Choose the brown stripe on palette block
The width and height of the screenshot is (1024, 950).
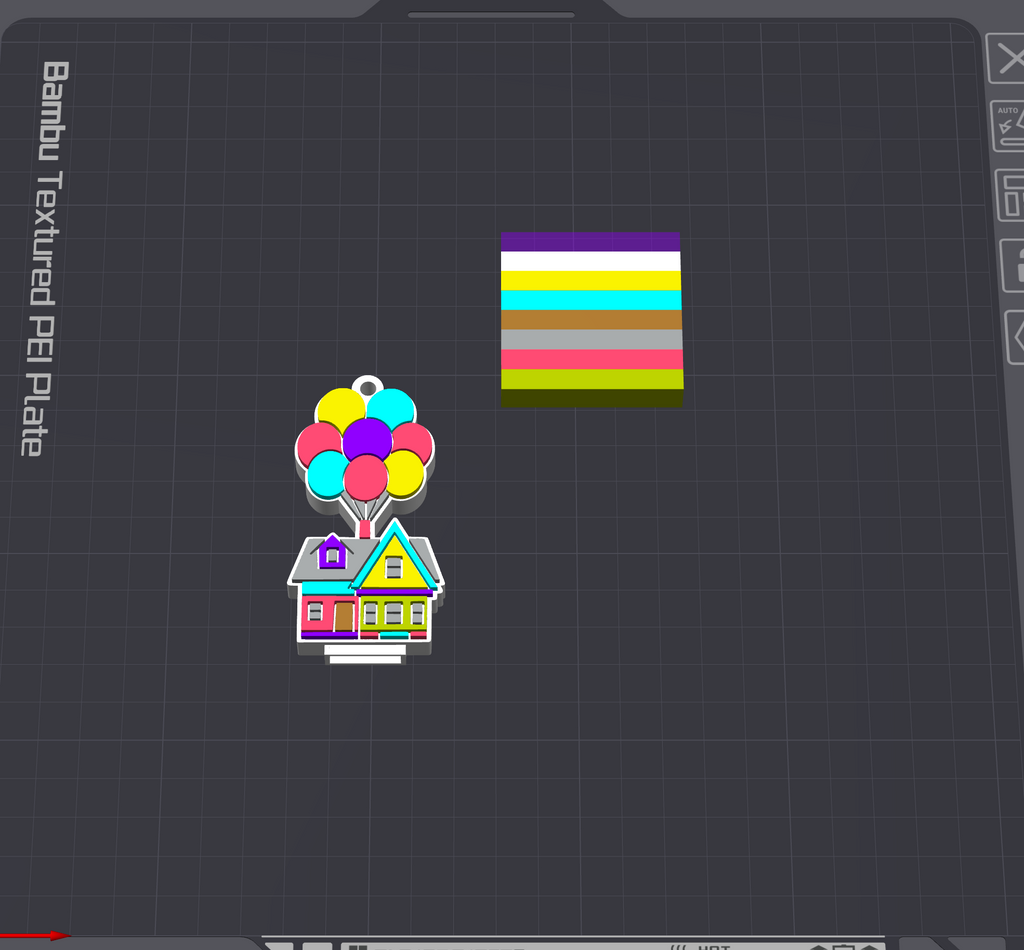[591, 320]
